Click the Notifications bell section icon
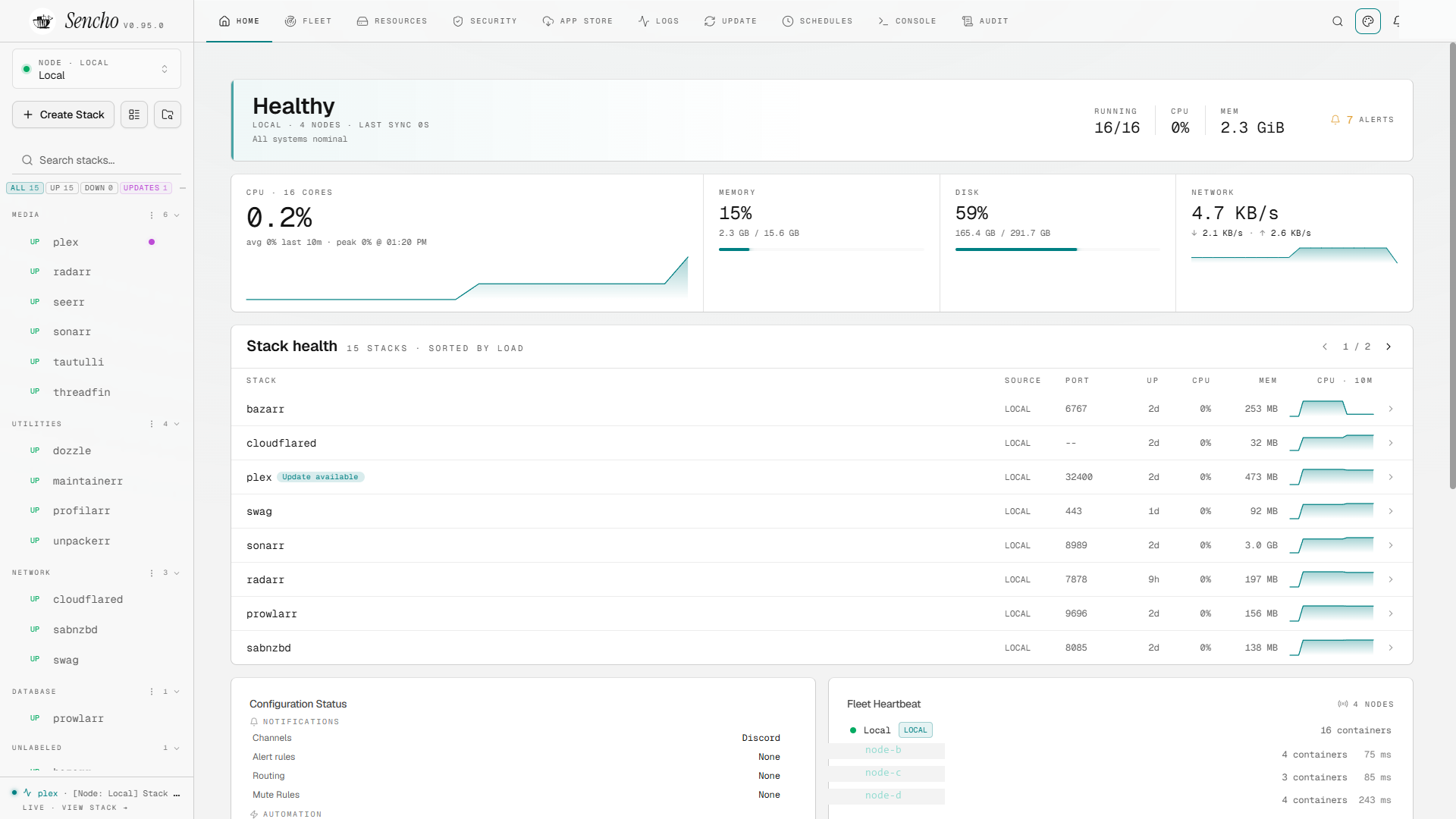The height and width of the screenshot is (819, 1456). pyautogui.click(x=254, y=722)
